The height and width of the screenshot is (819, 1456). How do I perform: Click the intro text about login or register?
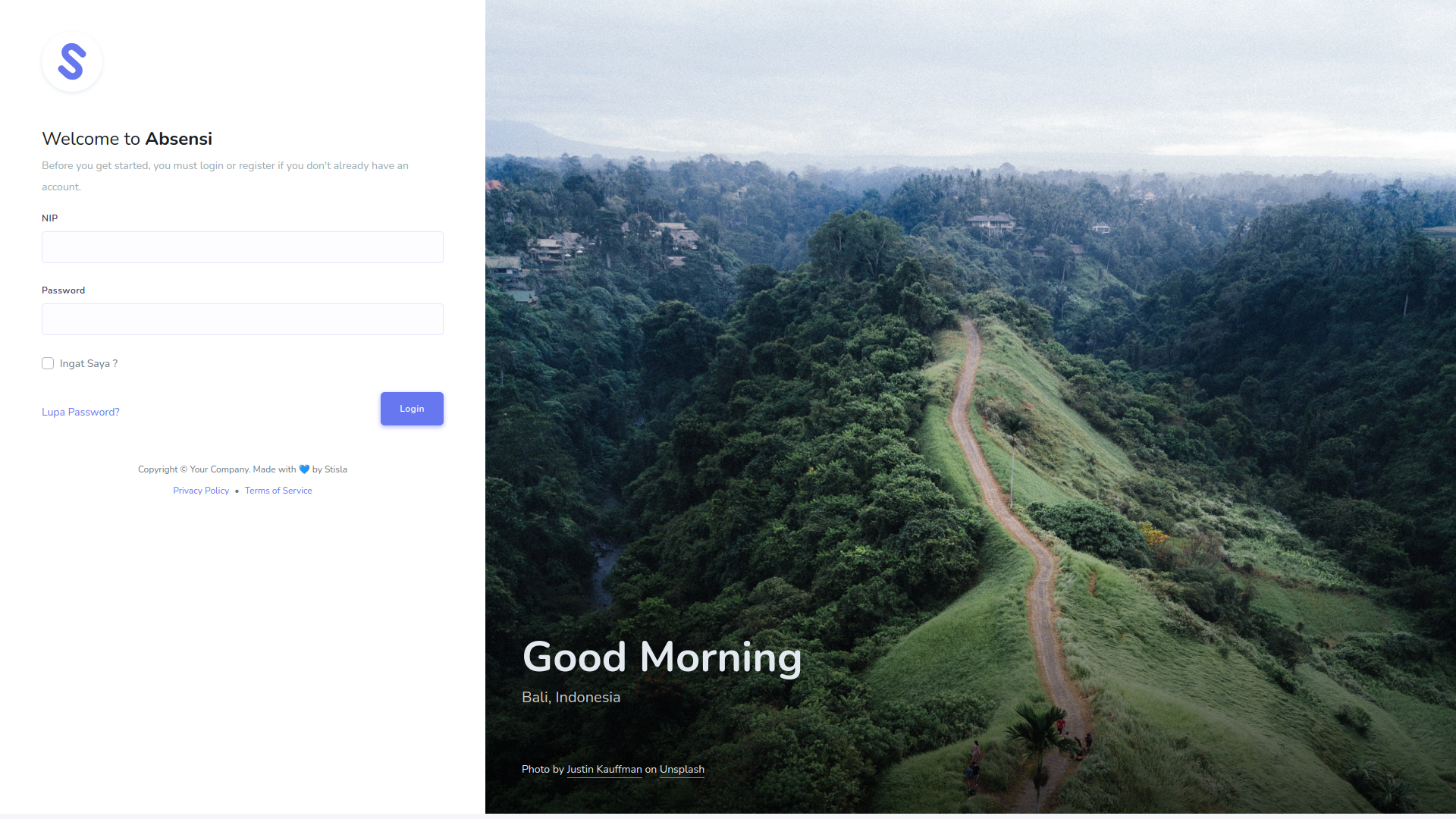225,176
